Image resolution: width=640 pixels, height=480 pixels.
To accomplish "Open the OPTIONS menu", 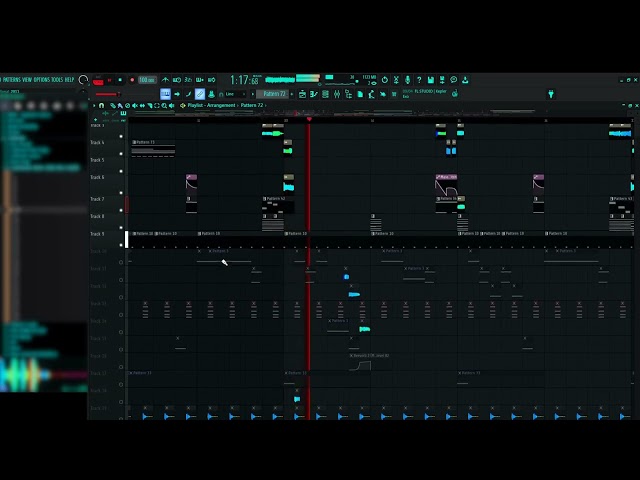I will pyautogui.click(x=41, y=80).
